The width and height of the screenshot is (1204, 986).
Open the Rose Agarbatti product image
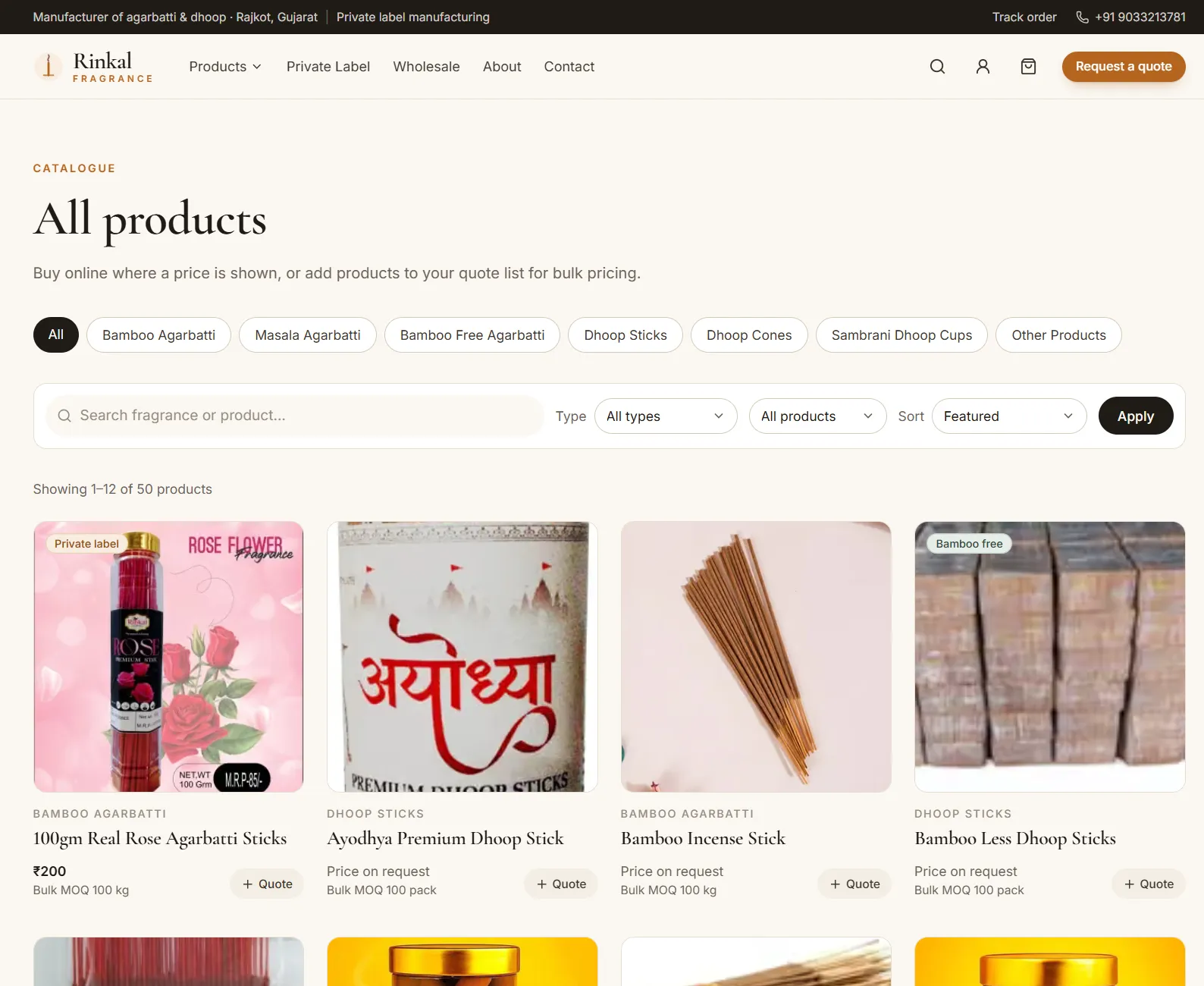pyautogui.click(x=168, y=657)
